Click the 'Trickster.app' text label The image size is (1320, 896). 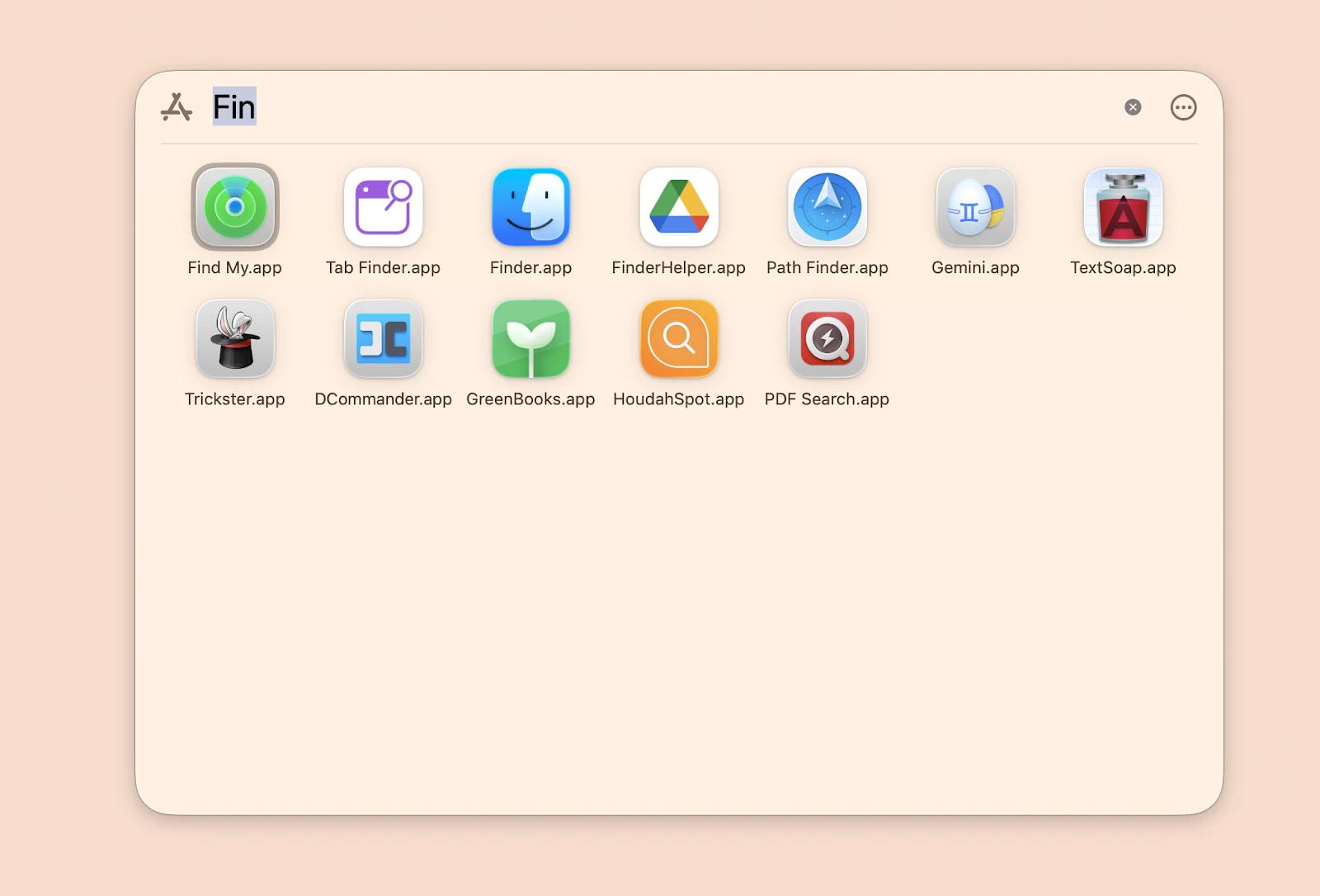point(235,399)
